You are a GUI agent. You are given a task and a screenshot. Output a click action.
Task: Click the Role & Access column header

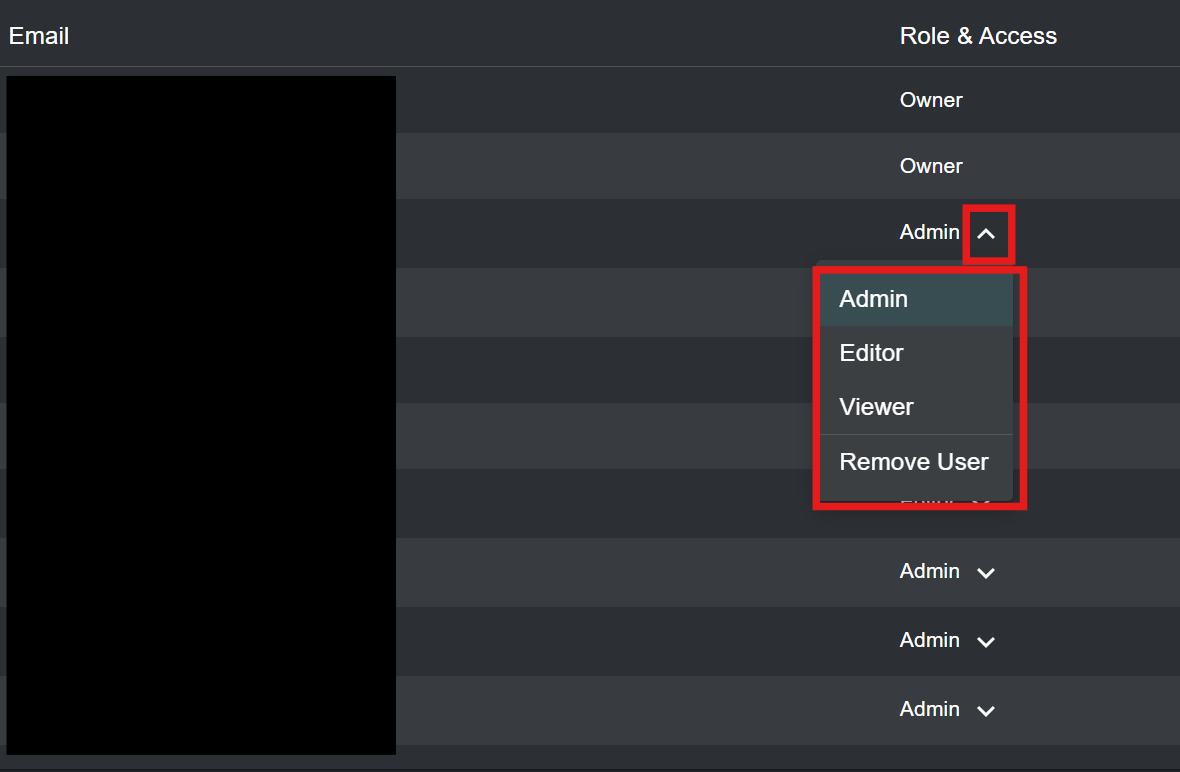978,36
